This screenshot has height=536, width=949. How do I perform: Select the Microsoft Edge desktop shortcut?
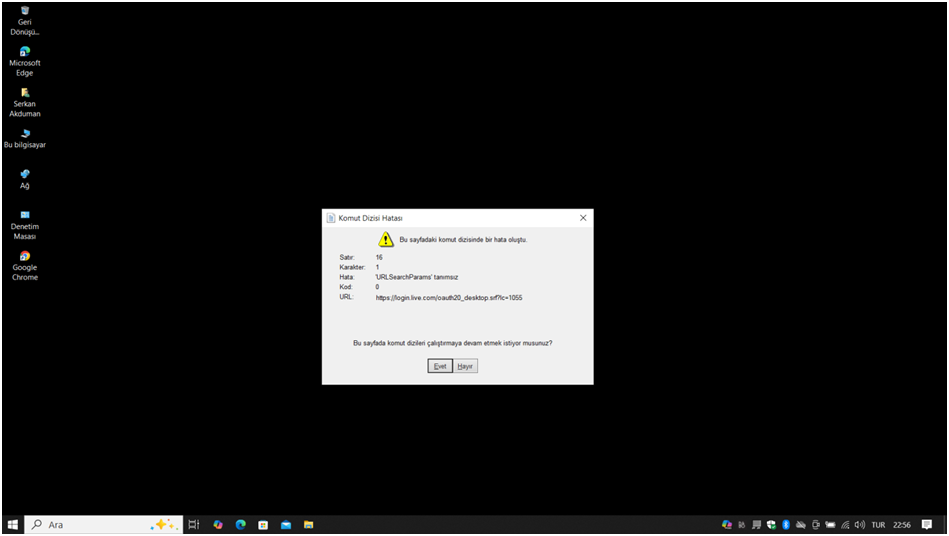point(24,61)
